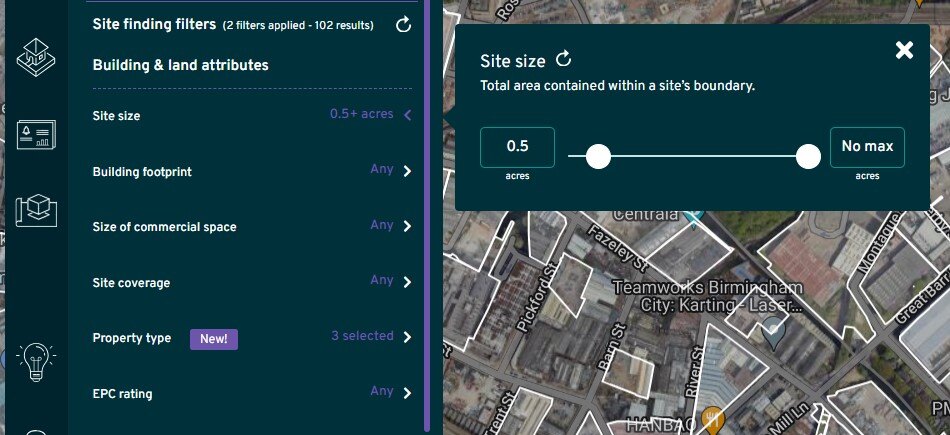
Task: Reset the Site size filter
Action: 563,59
